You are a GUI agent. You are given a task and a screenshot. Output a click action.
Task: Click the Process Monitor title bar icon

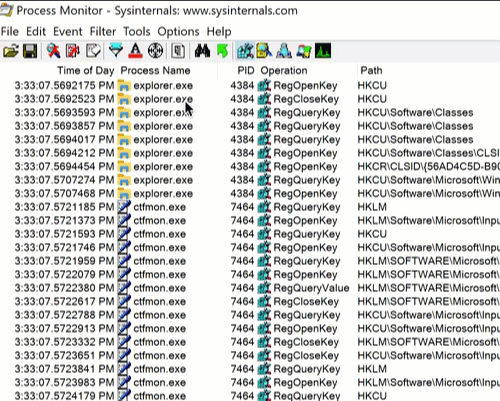point(6,9)
